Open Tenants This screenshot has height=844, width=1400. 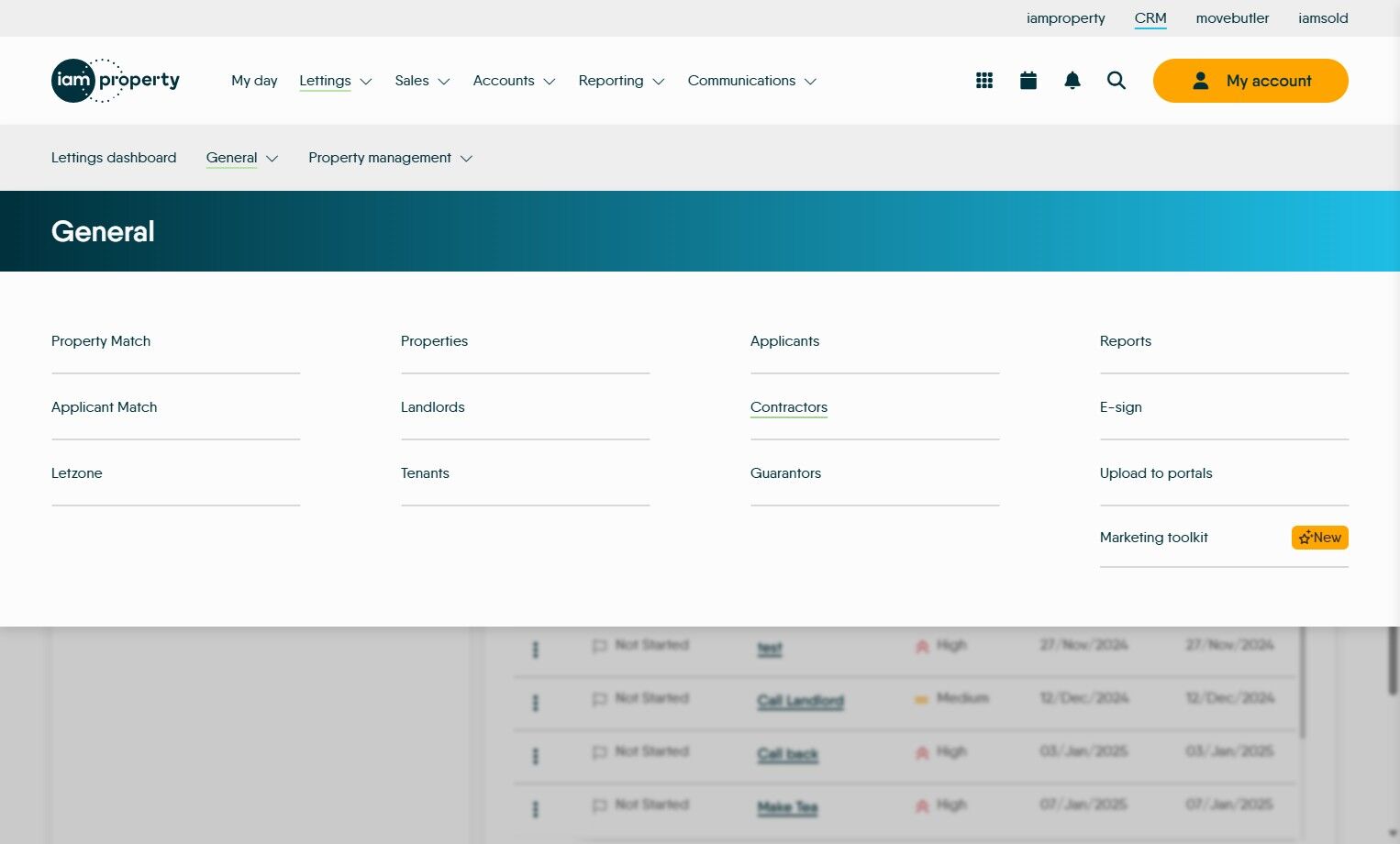pyautogui.click(x=425, y=473)
